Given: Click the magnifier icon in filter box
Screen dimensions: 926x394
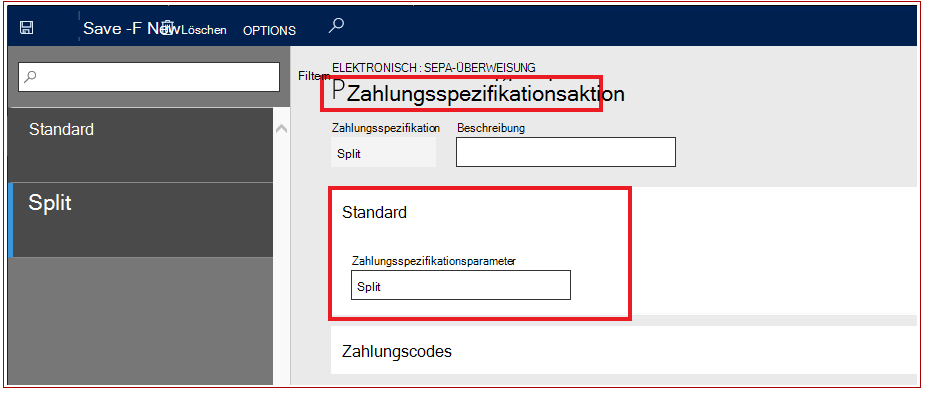Looking at the screenshot, I should pyautogui.click(x=31, y=77).
